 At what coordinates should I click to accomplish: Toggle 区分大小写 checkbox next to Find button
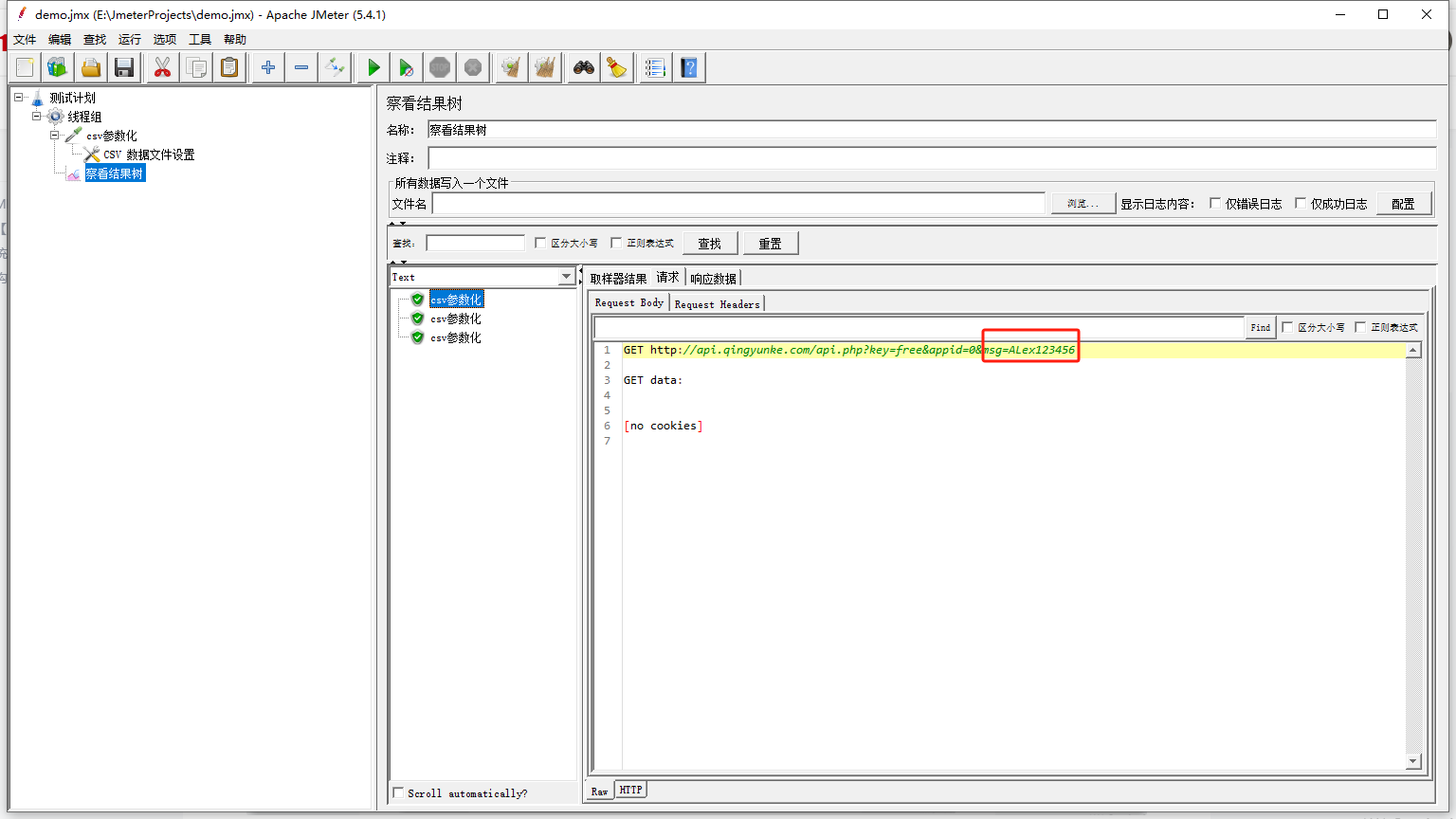(x=1287, y=327)
